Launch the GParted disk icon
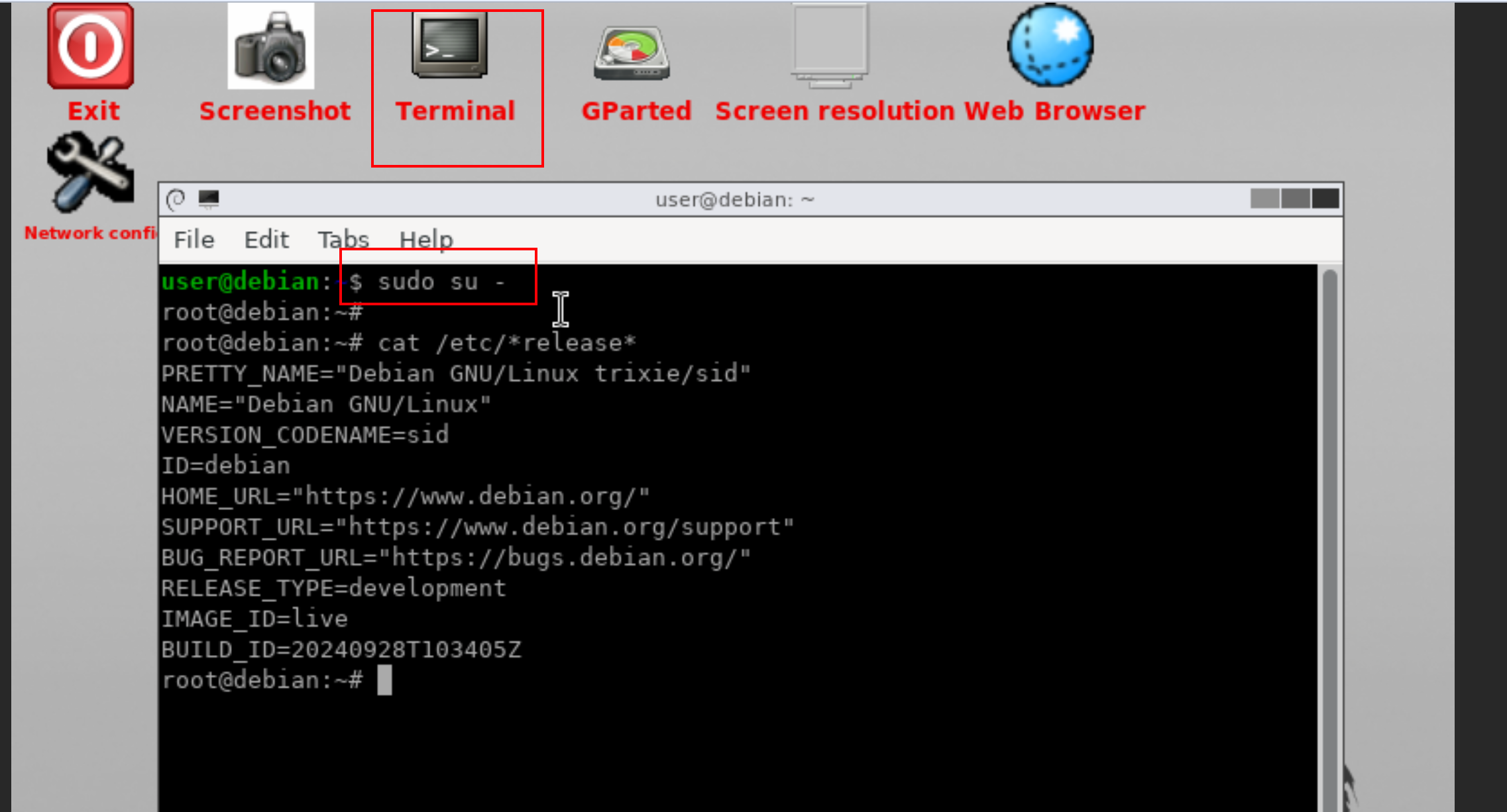 632,54
